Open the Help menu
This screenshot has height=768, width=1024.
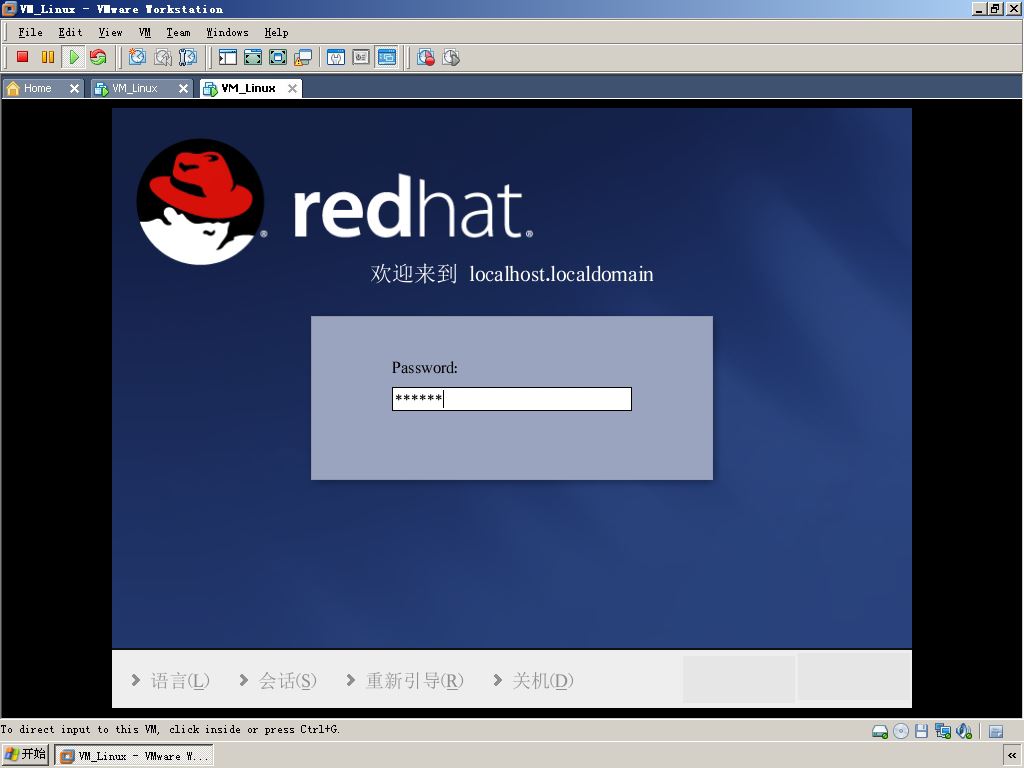pyautogui.click(x=276, y=33)
